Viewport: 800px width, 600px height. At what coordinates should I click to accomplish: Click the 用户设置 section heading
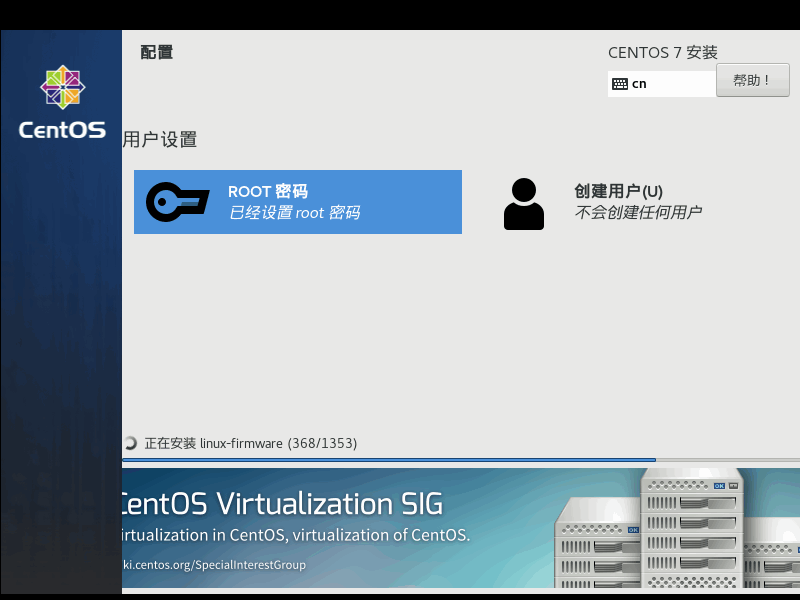click(160, 139)
